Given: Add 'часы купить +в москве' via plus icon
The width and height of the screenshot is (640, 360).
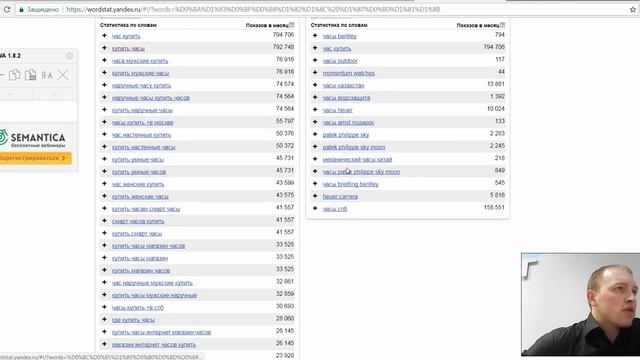Looking at the screenshot, I should point(104,122).
